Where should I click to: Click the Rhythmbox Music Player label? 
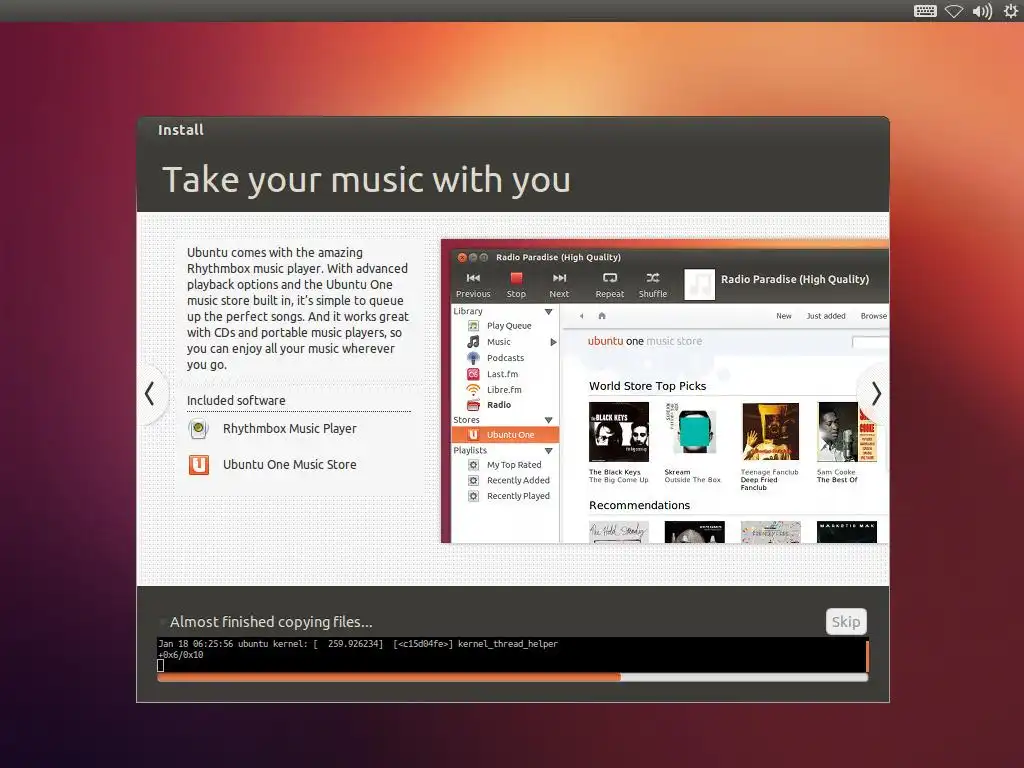click(x=289, y=428)
